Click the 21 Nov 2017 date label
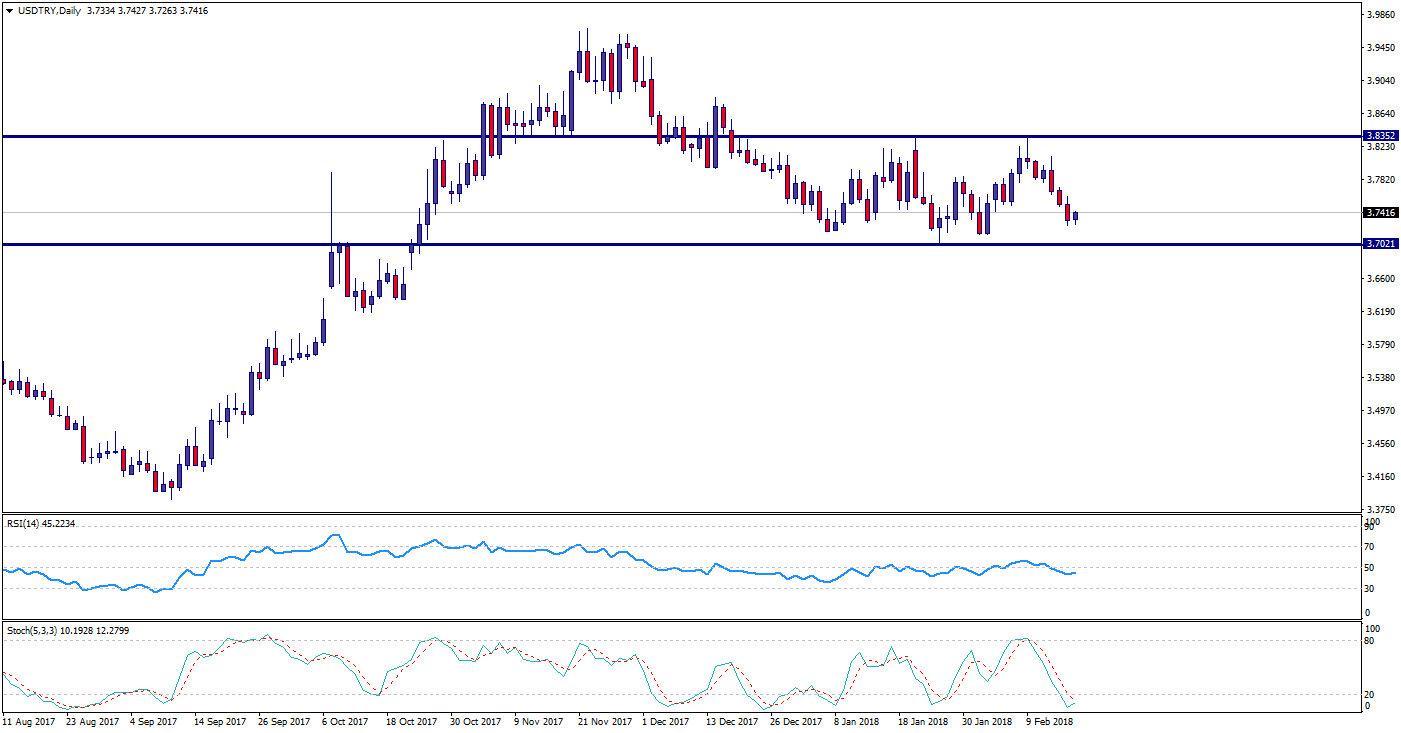The height and width of the screenshot is (733, 1401). [605, 720]
